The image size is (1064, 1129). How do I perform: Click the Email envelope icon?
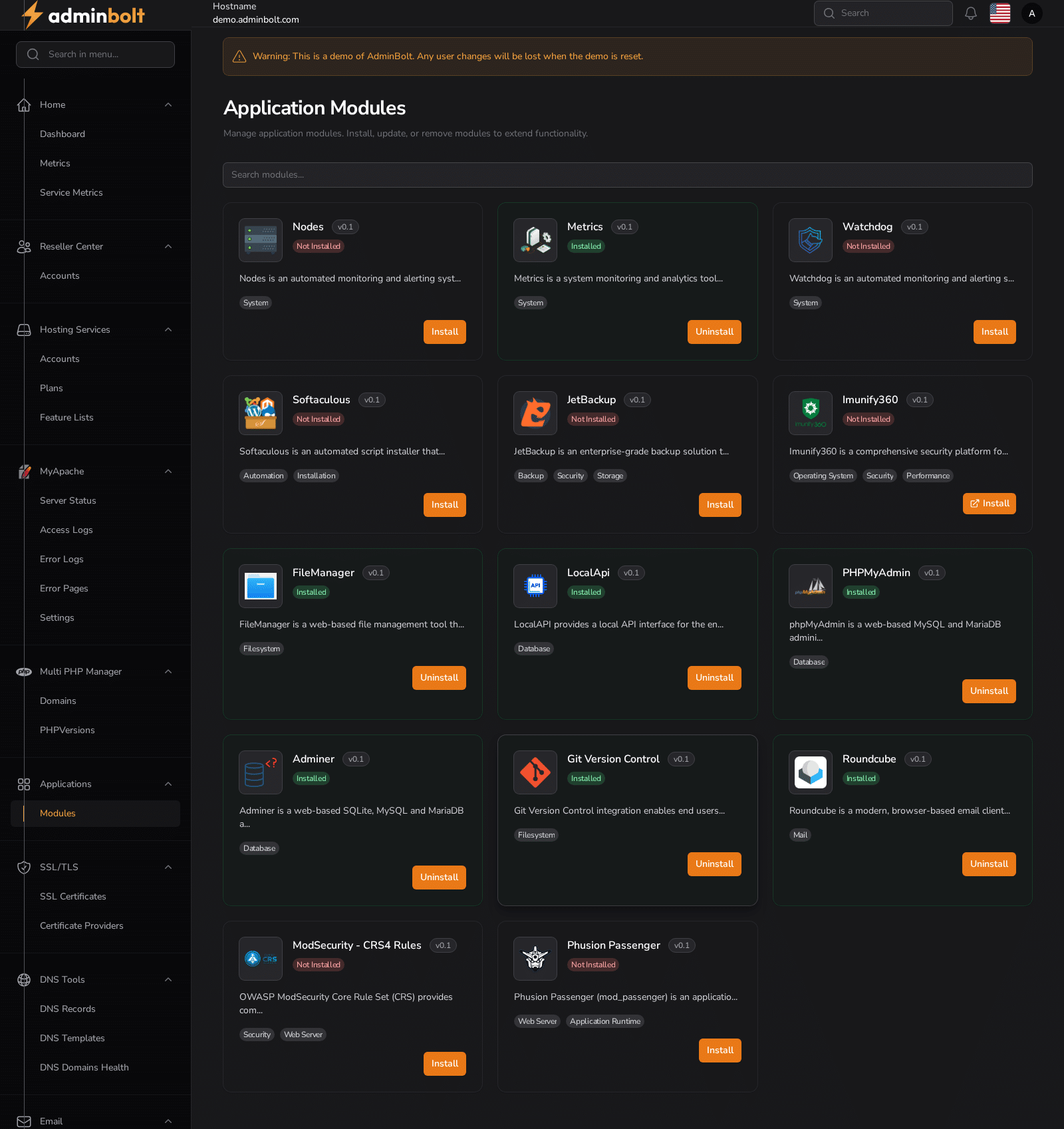(x=24, y=1122)
